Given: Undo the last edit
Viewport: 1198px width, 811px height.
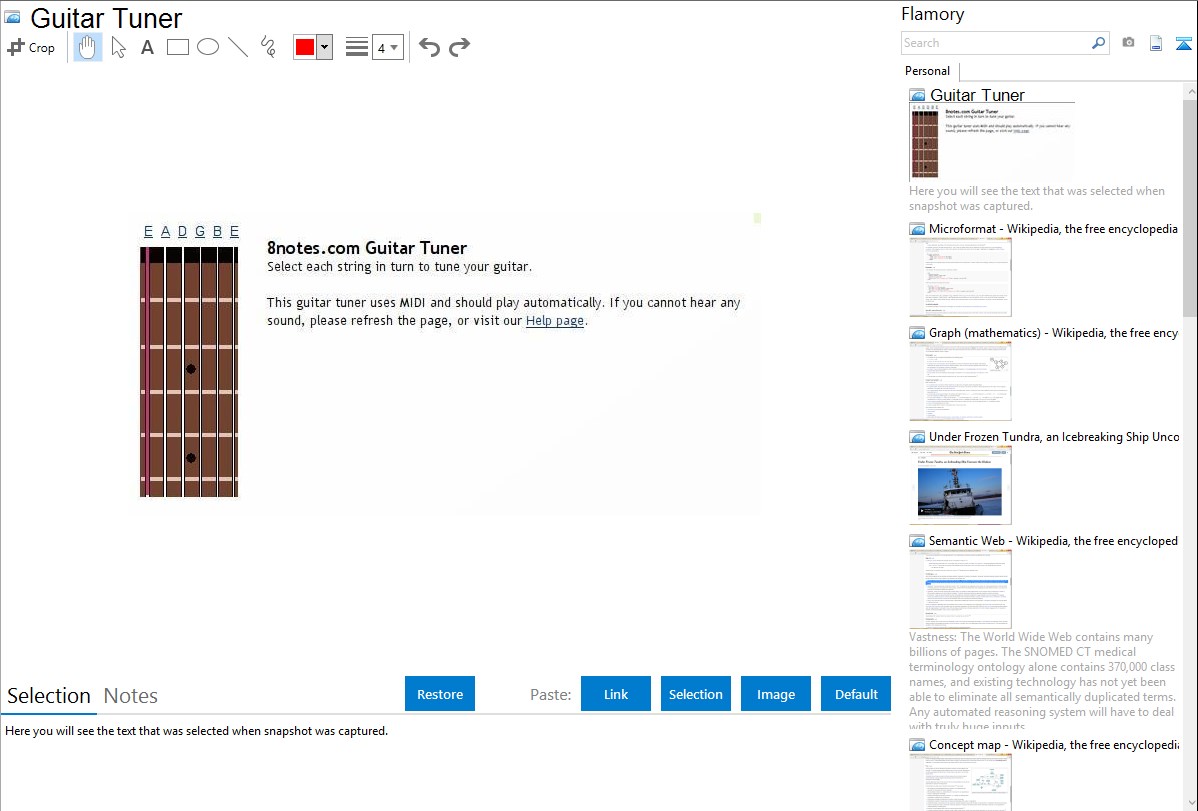Looking at the screenshot, I should [x=429, y=47].
